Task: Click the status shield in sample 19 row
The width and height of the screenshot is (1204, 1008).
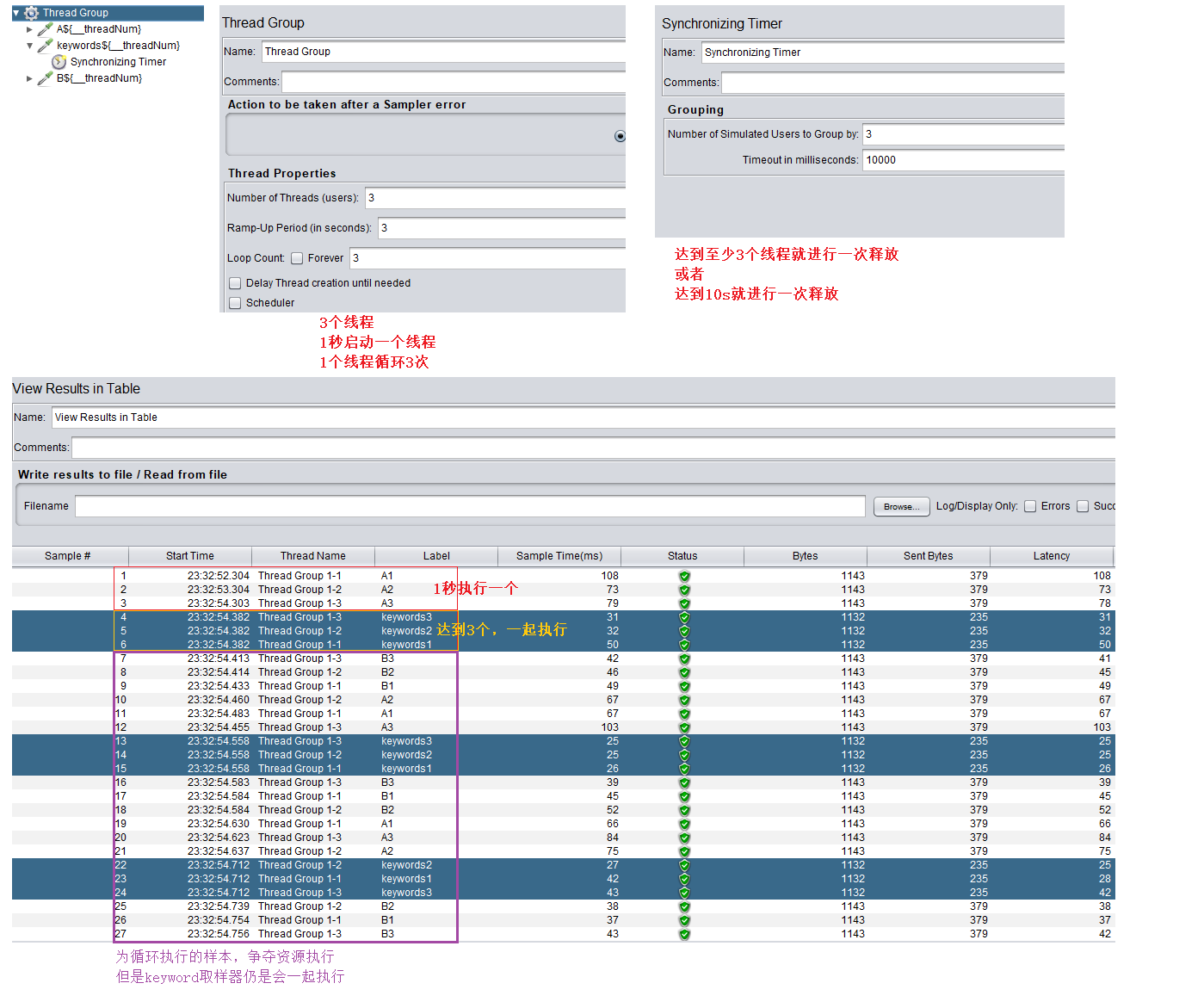Action: click(684, 825)
